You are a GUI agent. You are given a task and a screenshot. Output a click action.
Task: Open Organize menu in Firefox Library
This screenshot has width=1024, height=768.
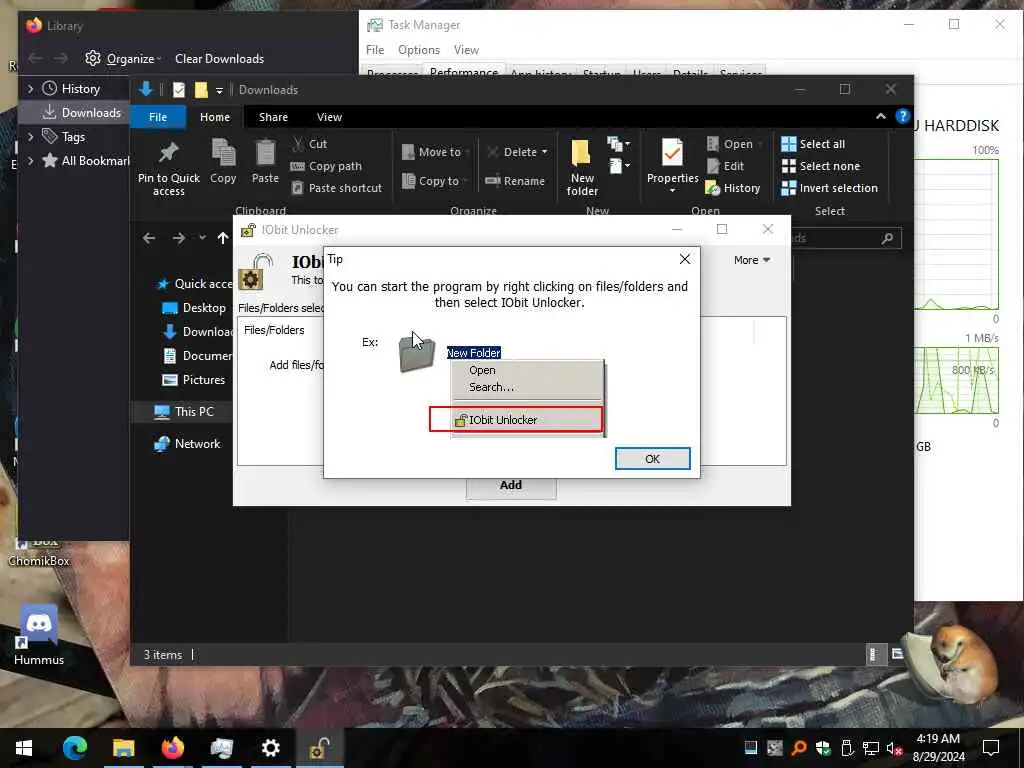(x=123, y=59)
